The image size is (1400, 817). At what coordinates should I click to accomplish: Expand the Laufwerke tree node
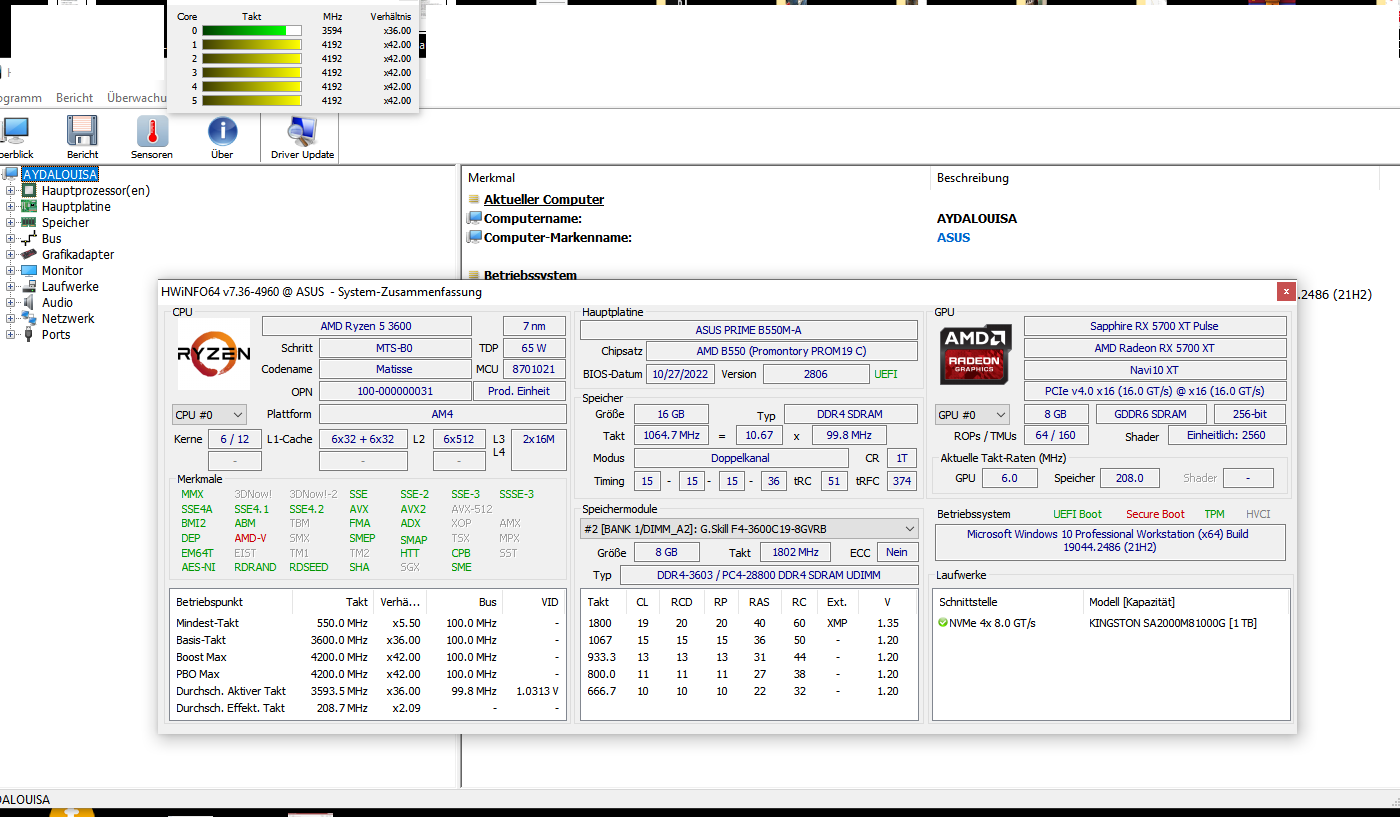[11, 286]
